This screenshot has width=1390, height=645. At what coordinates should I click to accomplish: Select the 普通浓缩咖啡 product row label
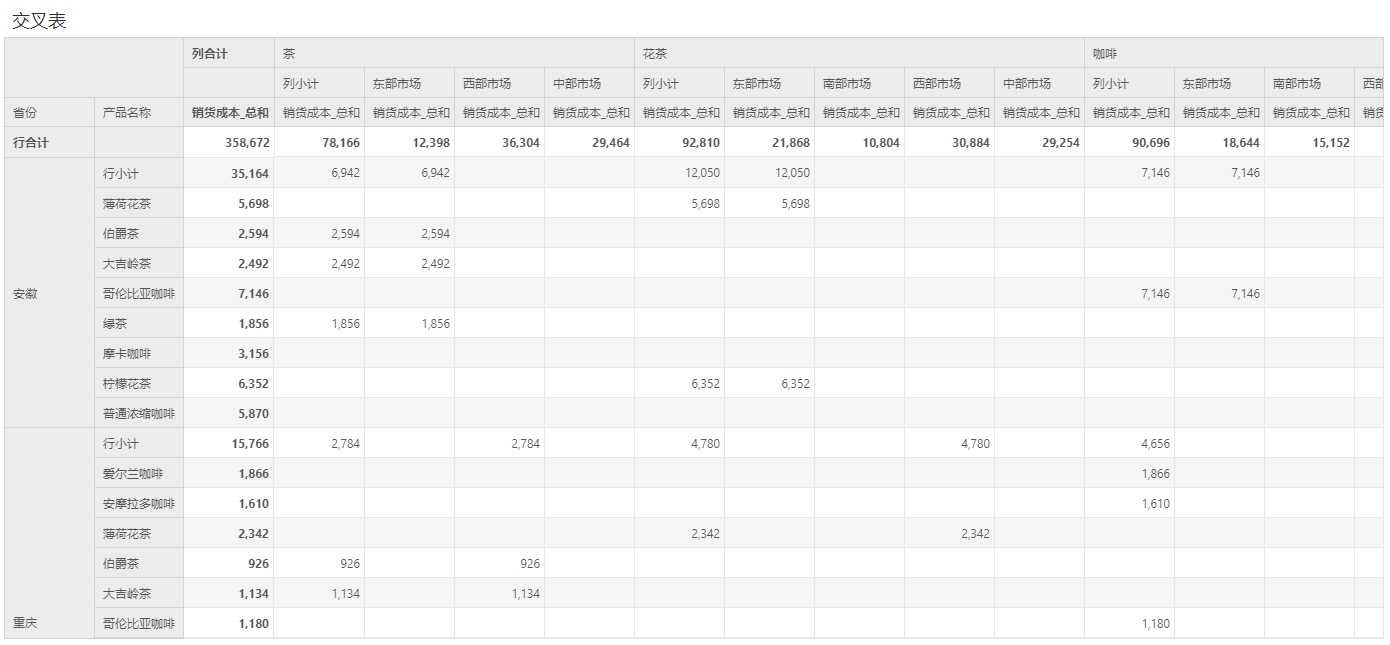tap(139, 413)
